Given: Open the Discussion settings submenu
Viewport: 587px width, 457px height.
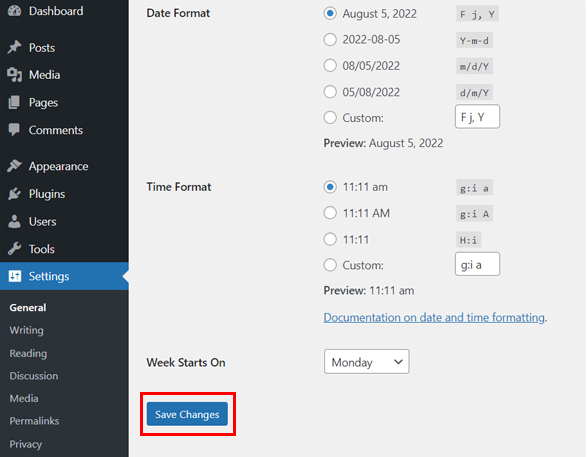Looking at the screenshot, I should (x=34, y=376).
